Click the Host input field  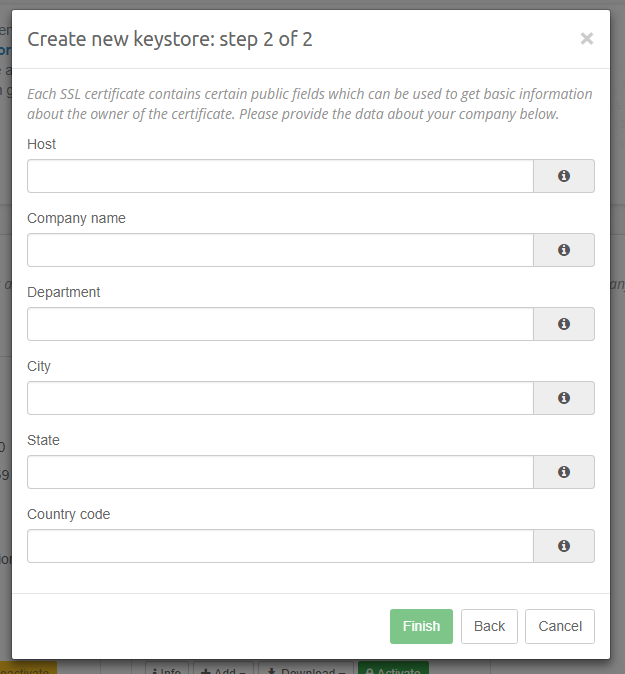tap(280, 176)
